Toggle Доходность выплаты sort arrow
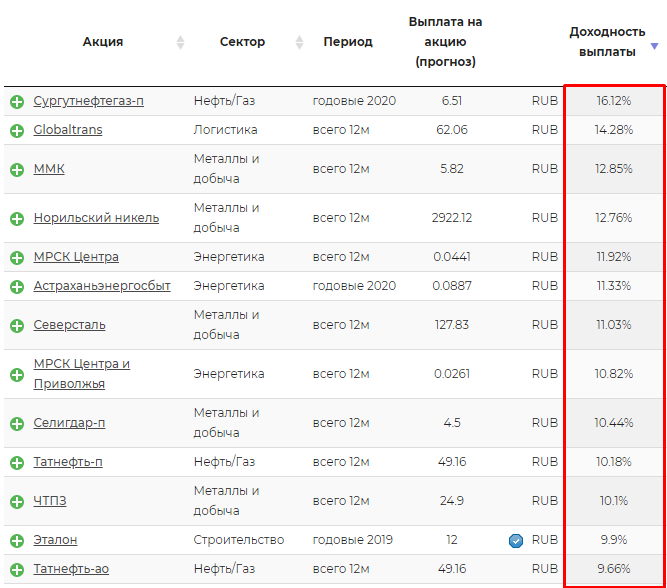Viewport: 667px width, 588px height. pyautogui.click(x=655, y=46)
